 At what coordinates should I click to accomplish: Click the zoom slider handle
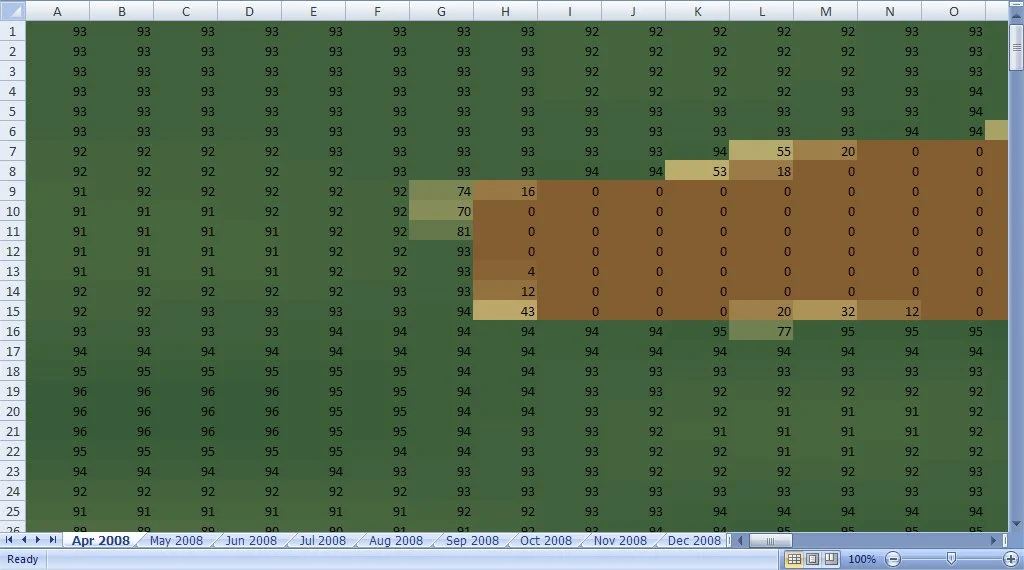[952, 558]
